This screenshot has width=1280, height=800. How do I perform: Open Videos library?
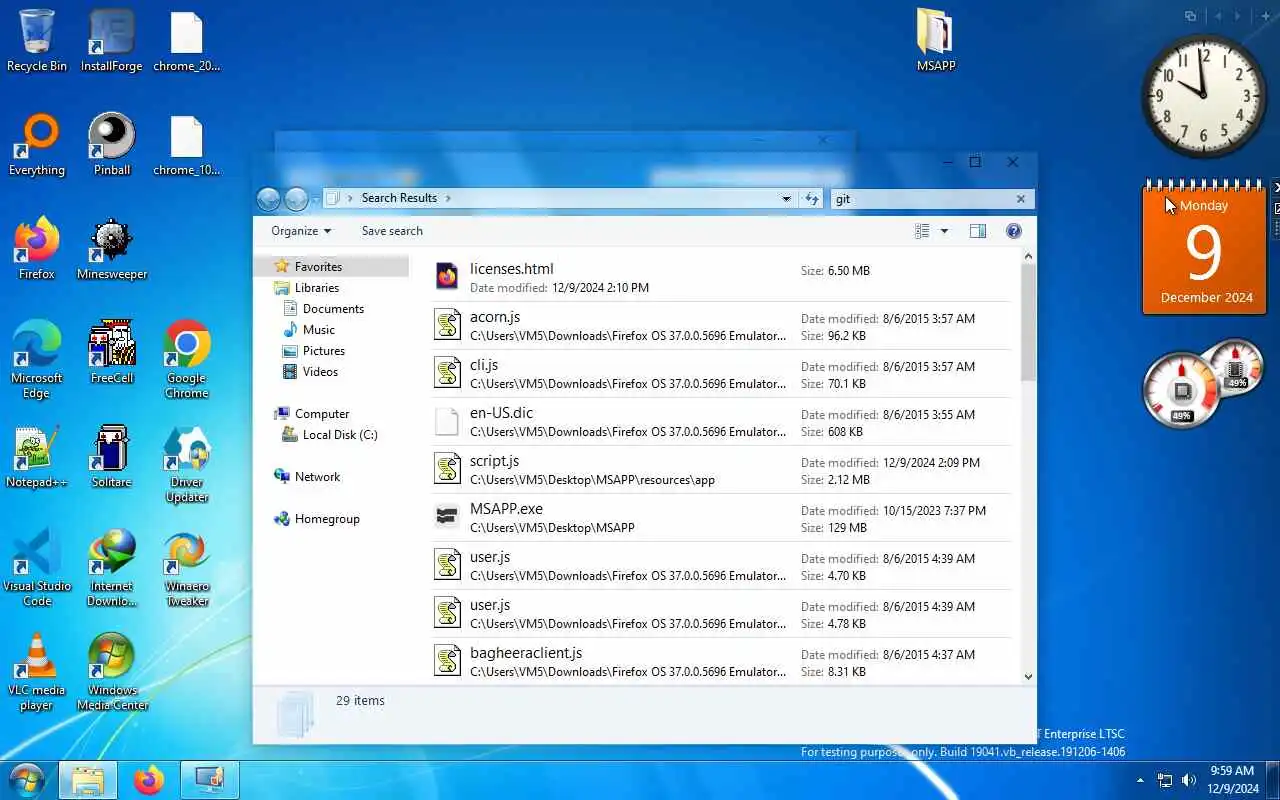coord(320,372)
